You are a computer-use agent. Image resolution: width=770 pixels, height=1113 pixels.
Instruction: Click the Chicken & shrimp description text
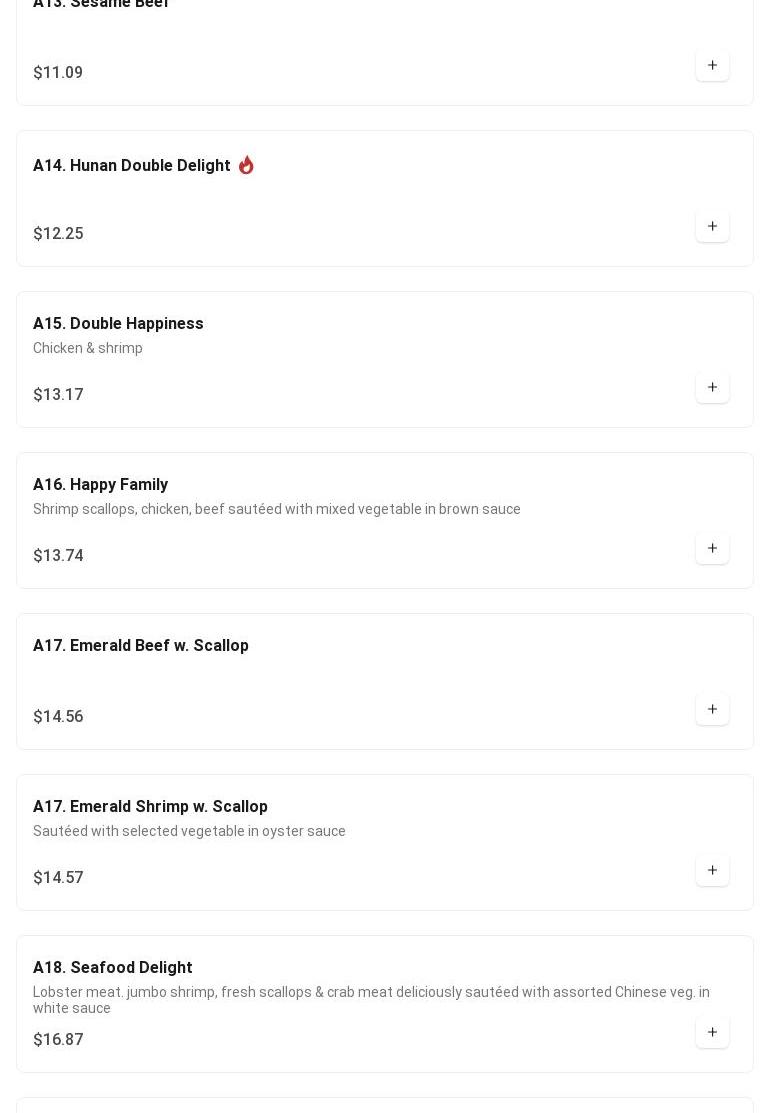87,349
